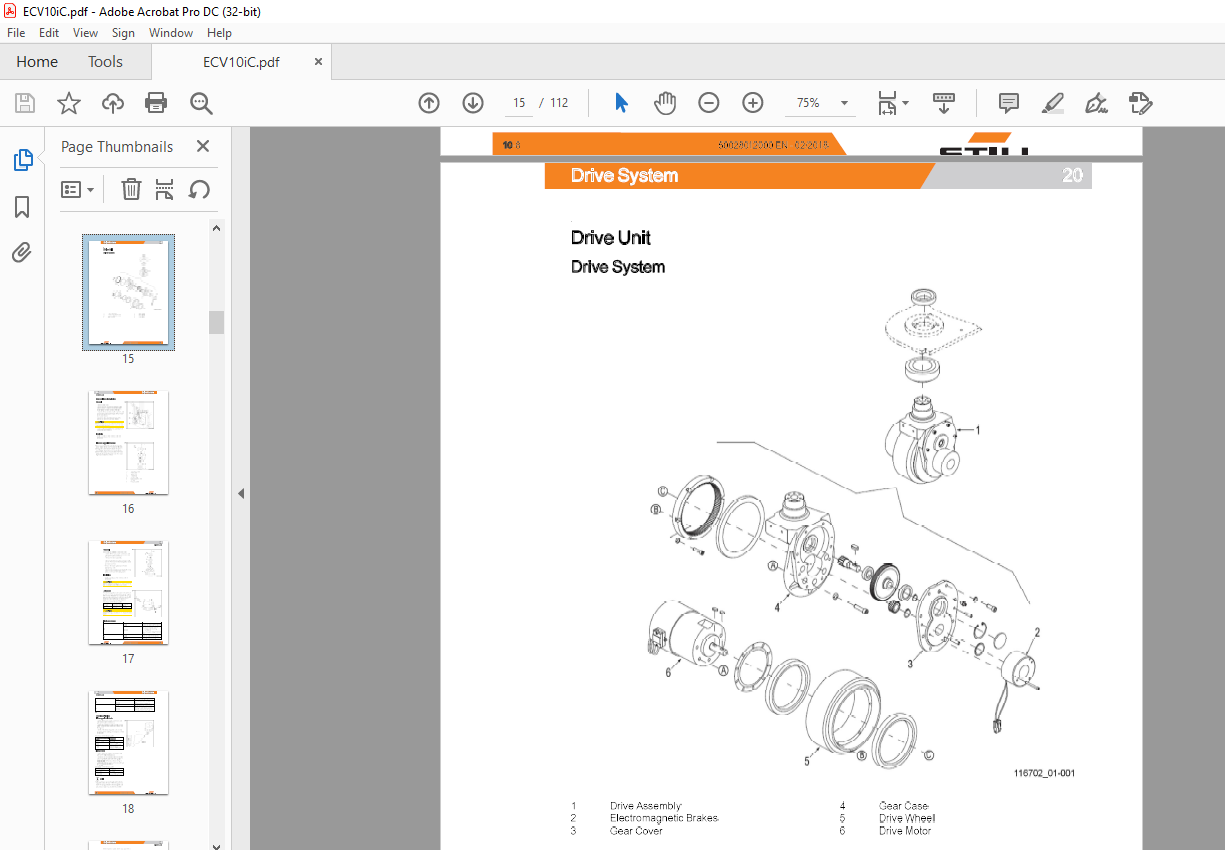Viewport: 1225px width, 850px height.
Task: Open the Sign menu
Action: [123, 33]
